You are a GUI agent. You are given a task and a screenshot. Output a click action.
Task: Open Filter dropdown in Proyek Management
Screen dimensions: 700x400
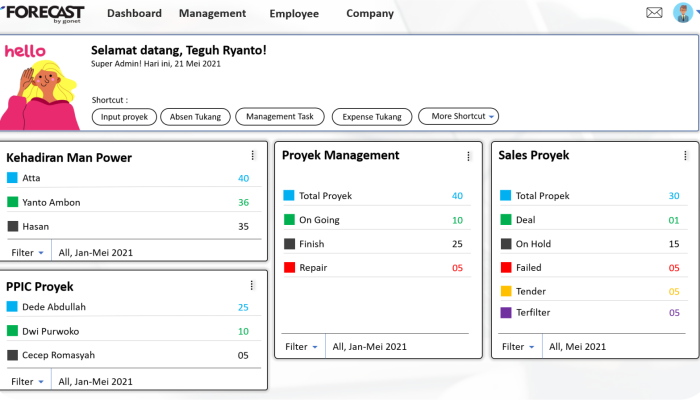[x=301, y=346]
